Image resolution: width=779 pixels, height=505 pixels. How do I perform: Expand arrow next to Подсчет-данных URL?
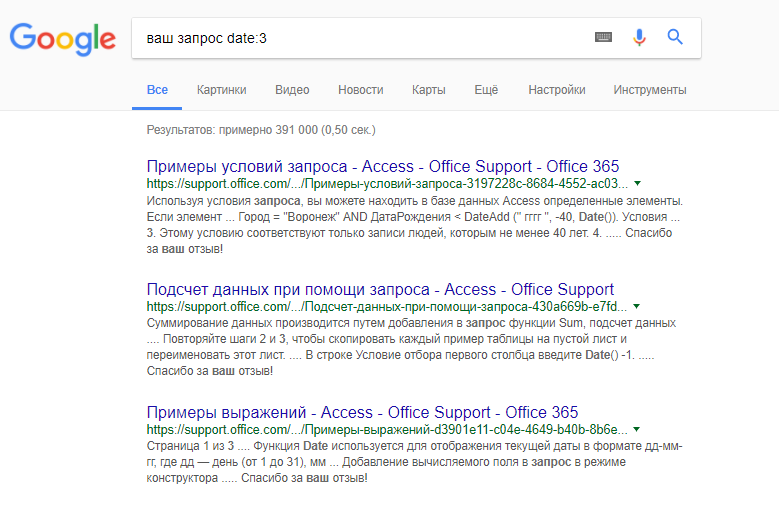click(636, 306)
